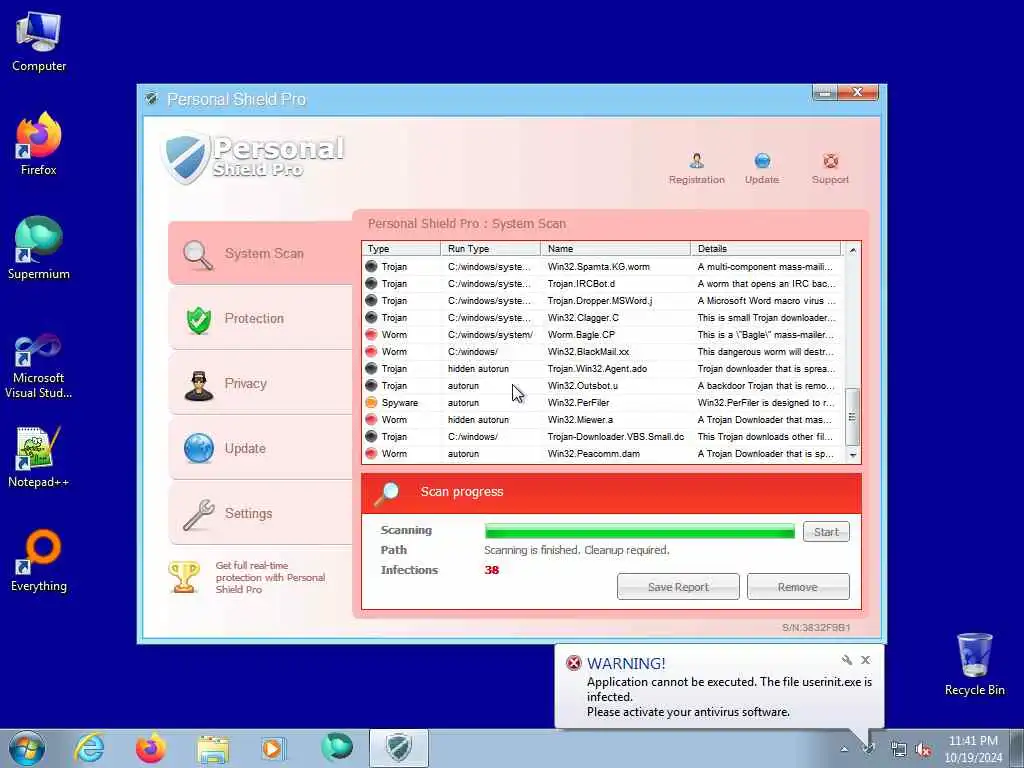Show hidden tray icons arrow

coord(844,749)
